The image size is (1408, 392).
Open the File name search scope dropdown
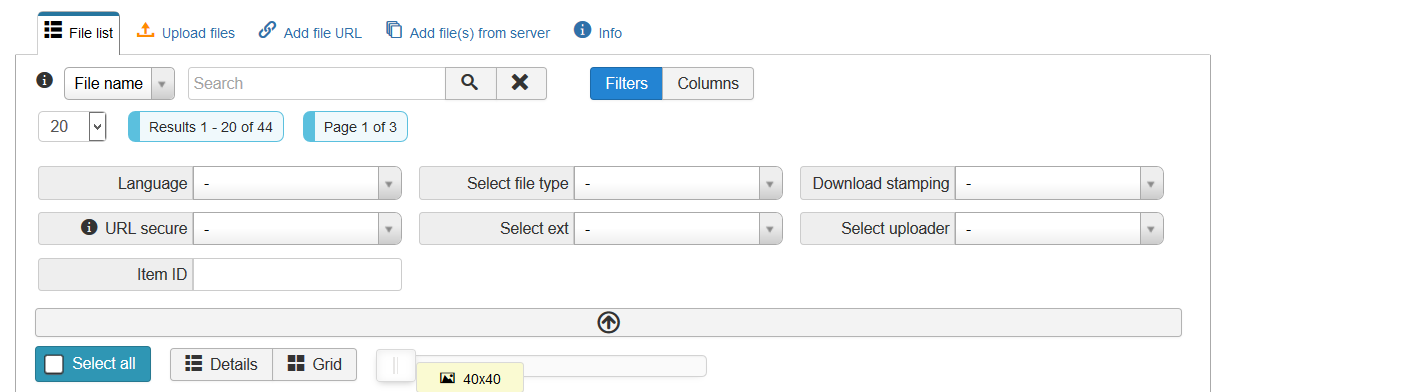tap(120, 84)
